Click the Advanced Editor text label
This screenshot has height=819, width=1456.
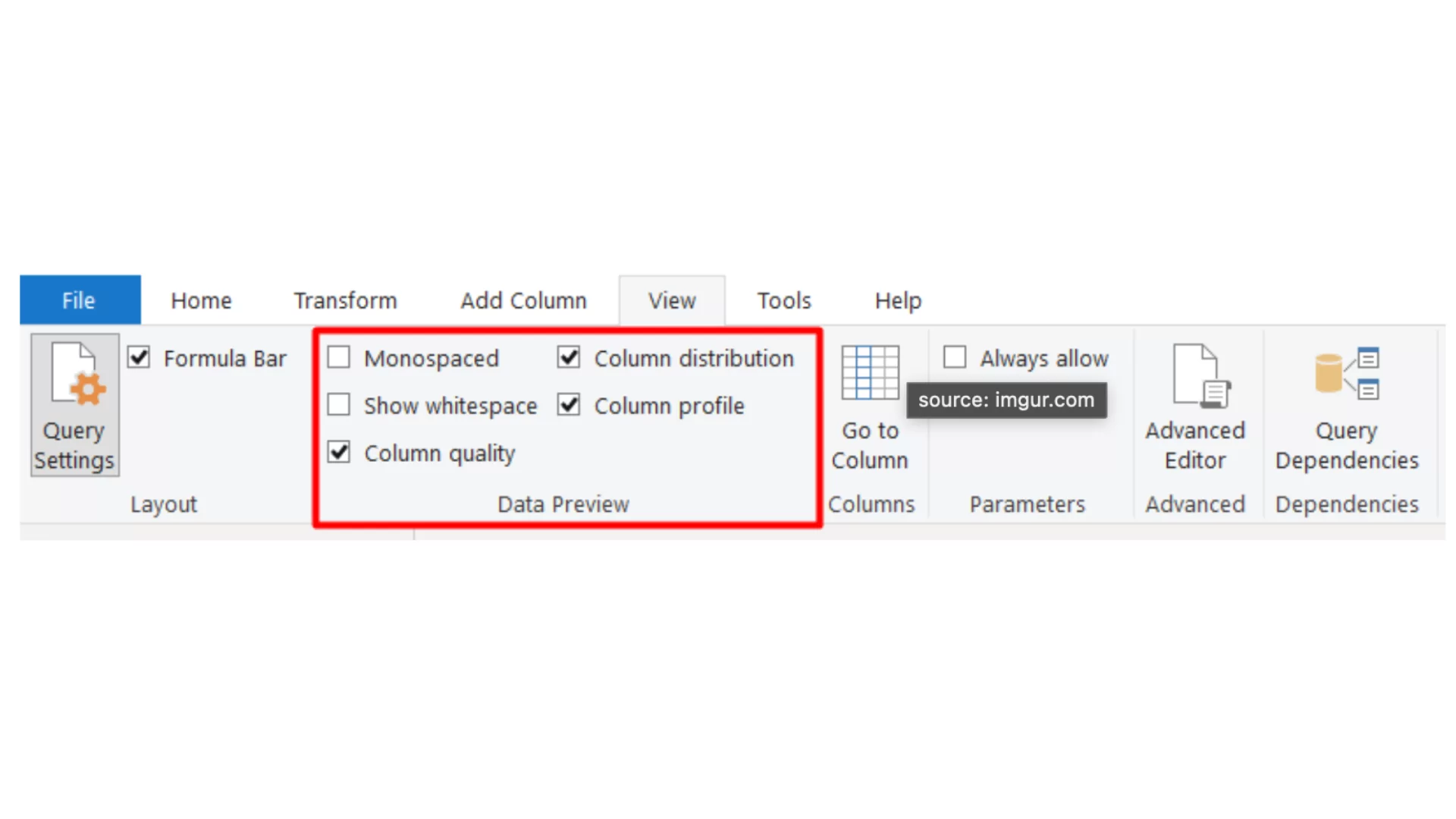pos(1195,445)
